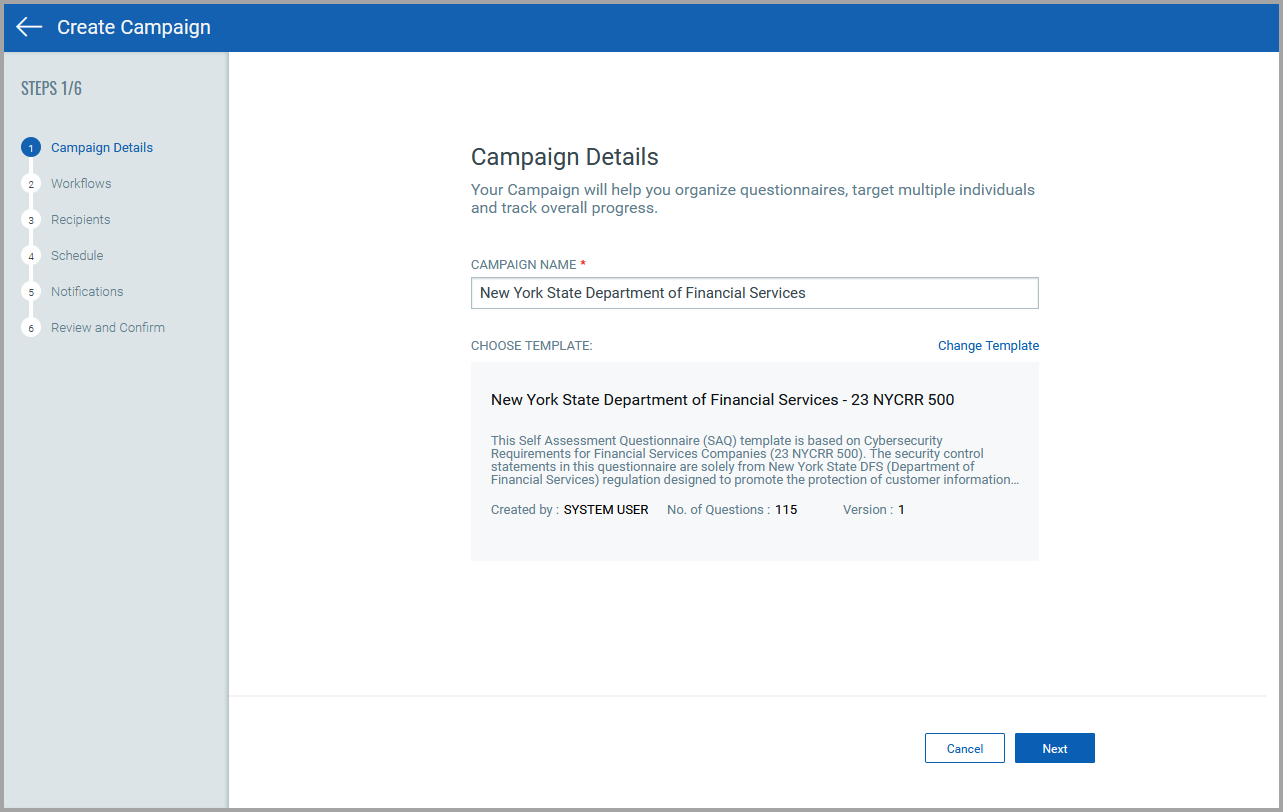Navigate back using the back arrow

28,27
